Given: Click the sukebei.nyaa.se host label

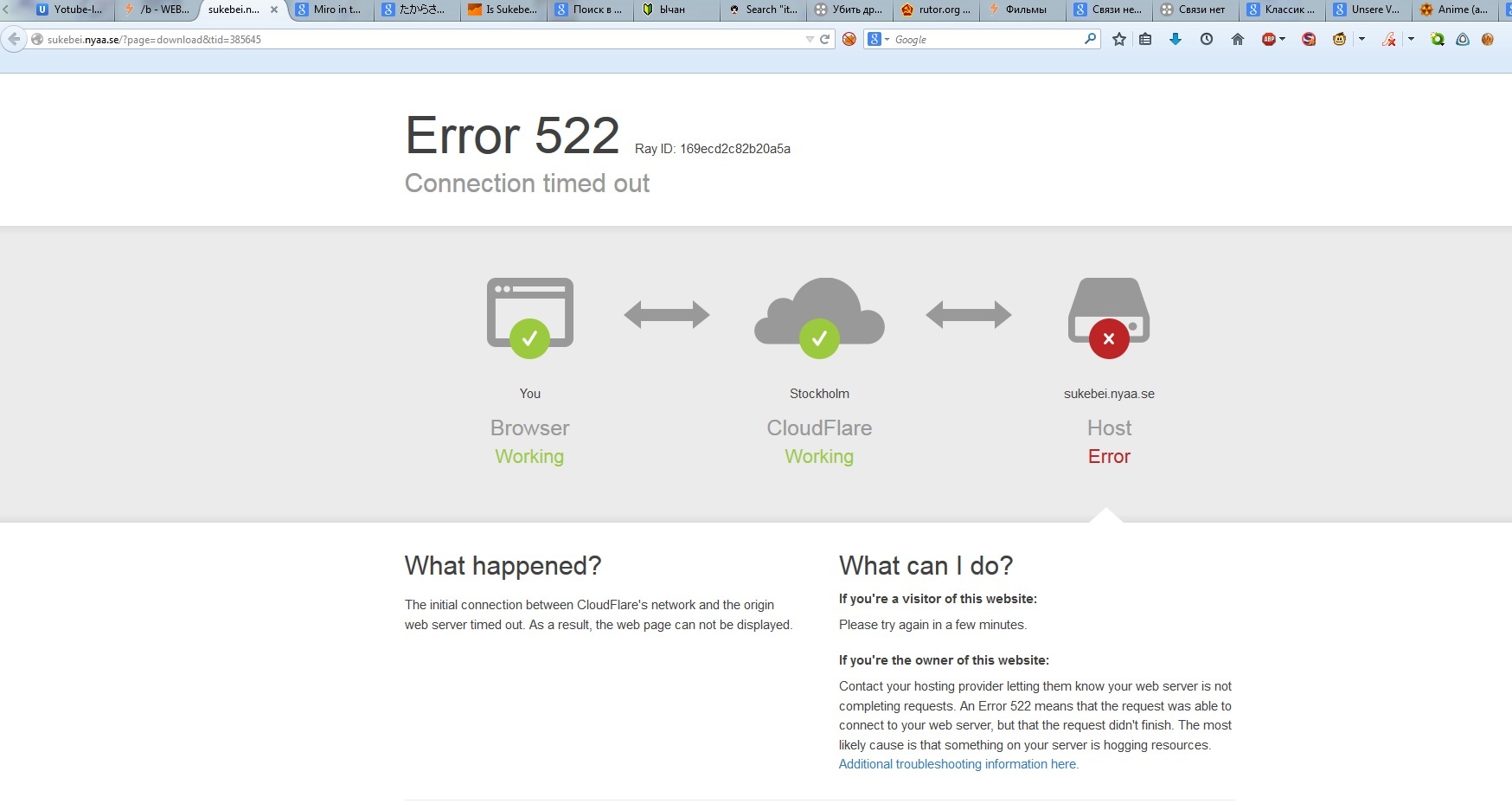Looking at the screenshot, I should click(x=1109, y=394).
